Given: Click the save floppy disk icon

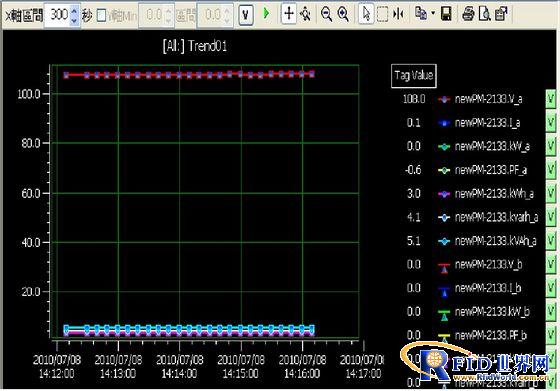Looking at the screenshot, I should point(446,14).
